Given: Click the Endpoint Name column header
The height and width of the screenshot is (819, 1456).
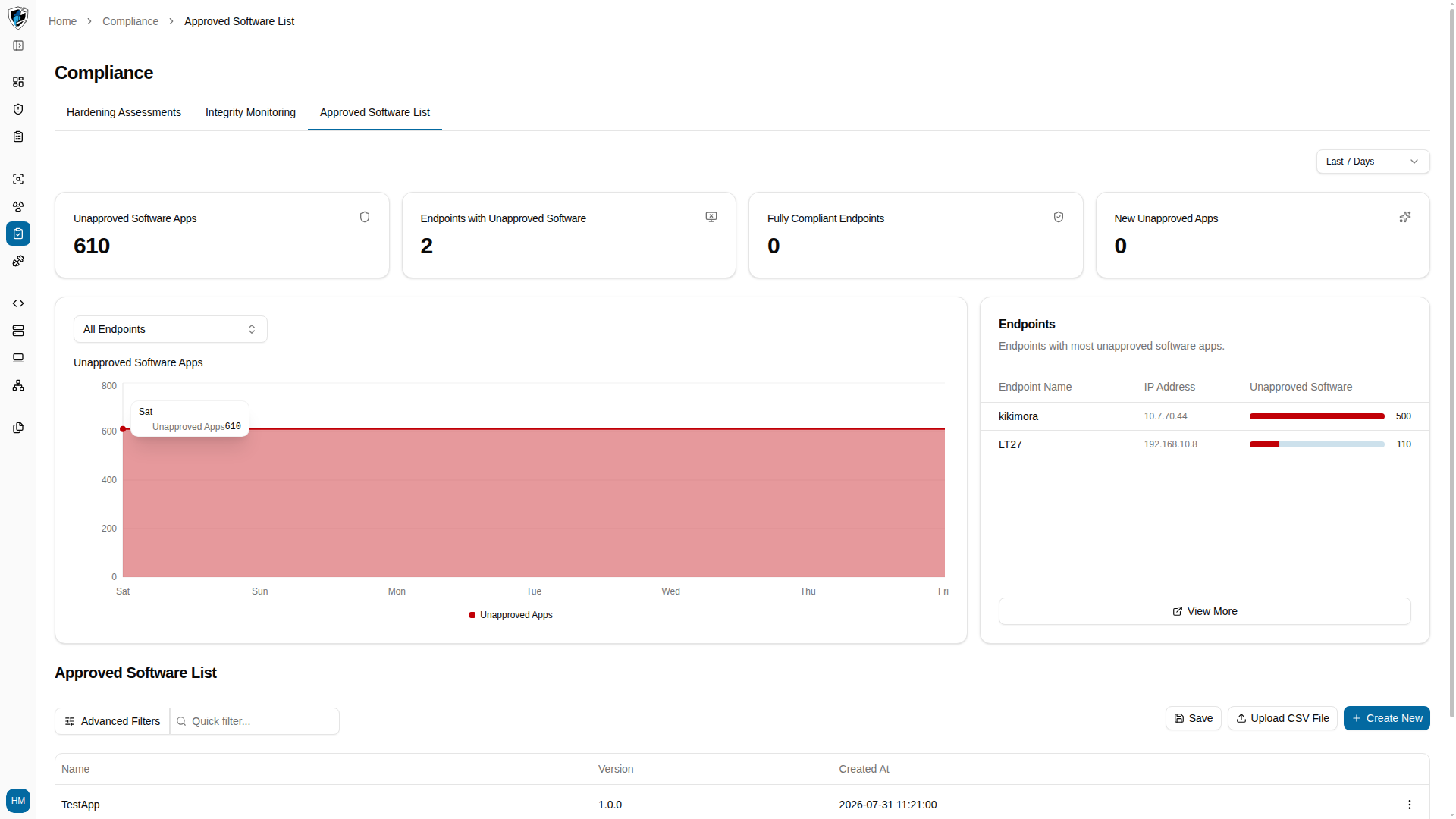Looking at the screenshot, I should [1034, 387].
